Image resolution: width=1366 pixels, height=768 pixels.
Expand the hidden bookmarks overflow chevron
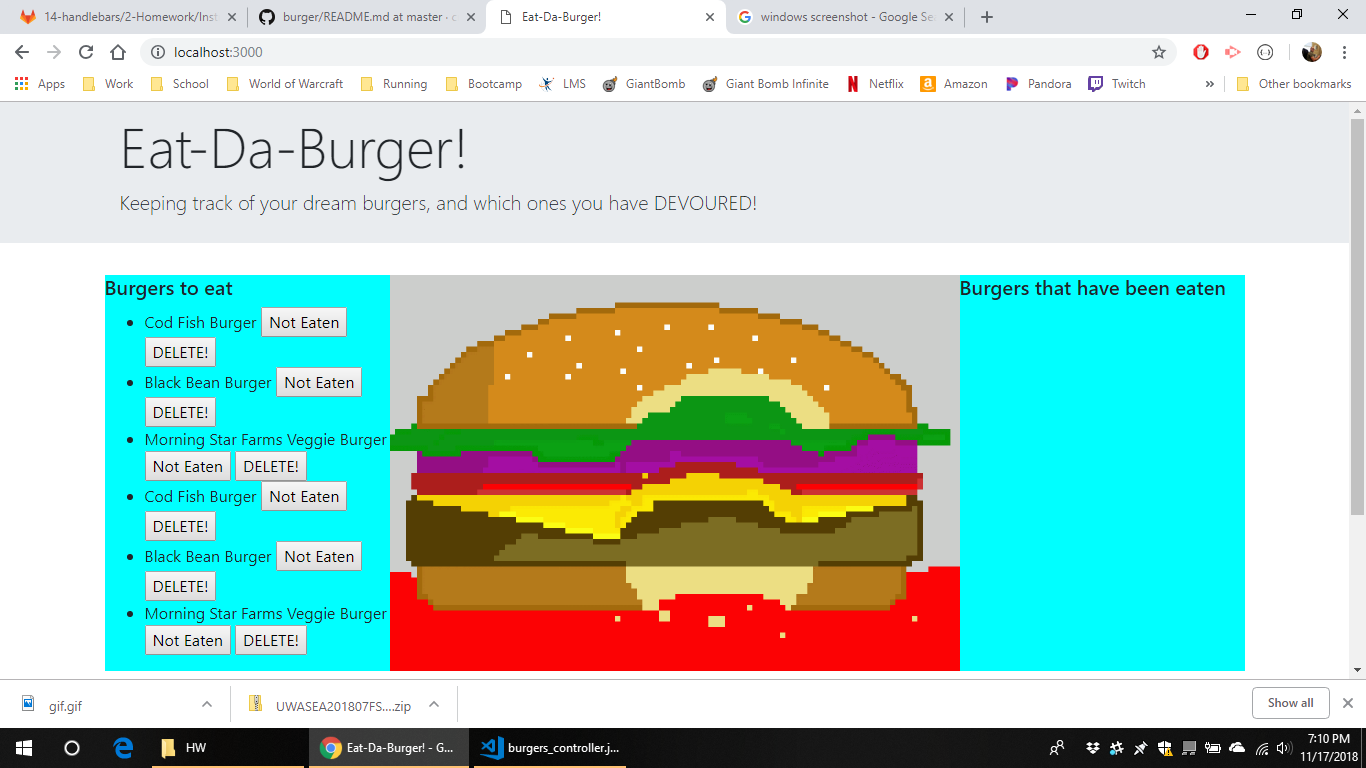[1209, 84]
